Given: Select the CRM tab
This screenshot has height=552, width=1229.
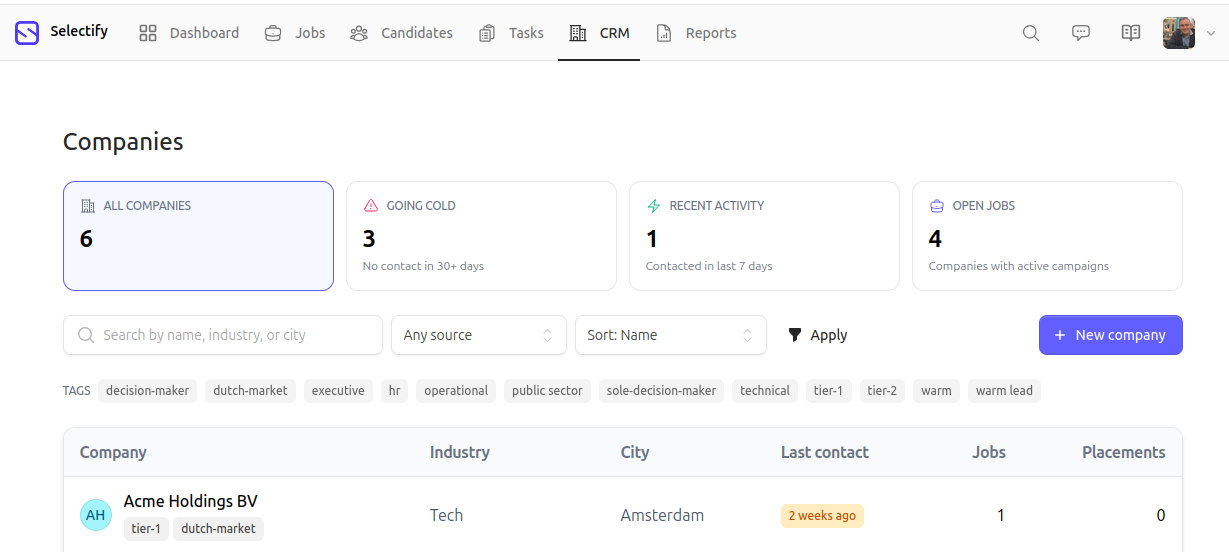Looking at the screenshot, I should pyautogui.click(x=599, y=33).
